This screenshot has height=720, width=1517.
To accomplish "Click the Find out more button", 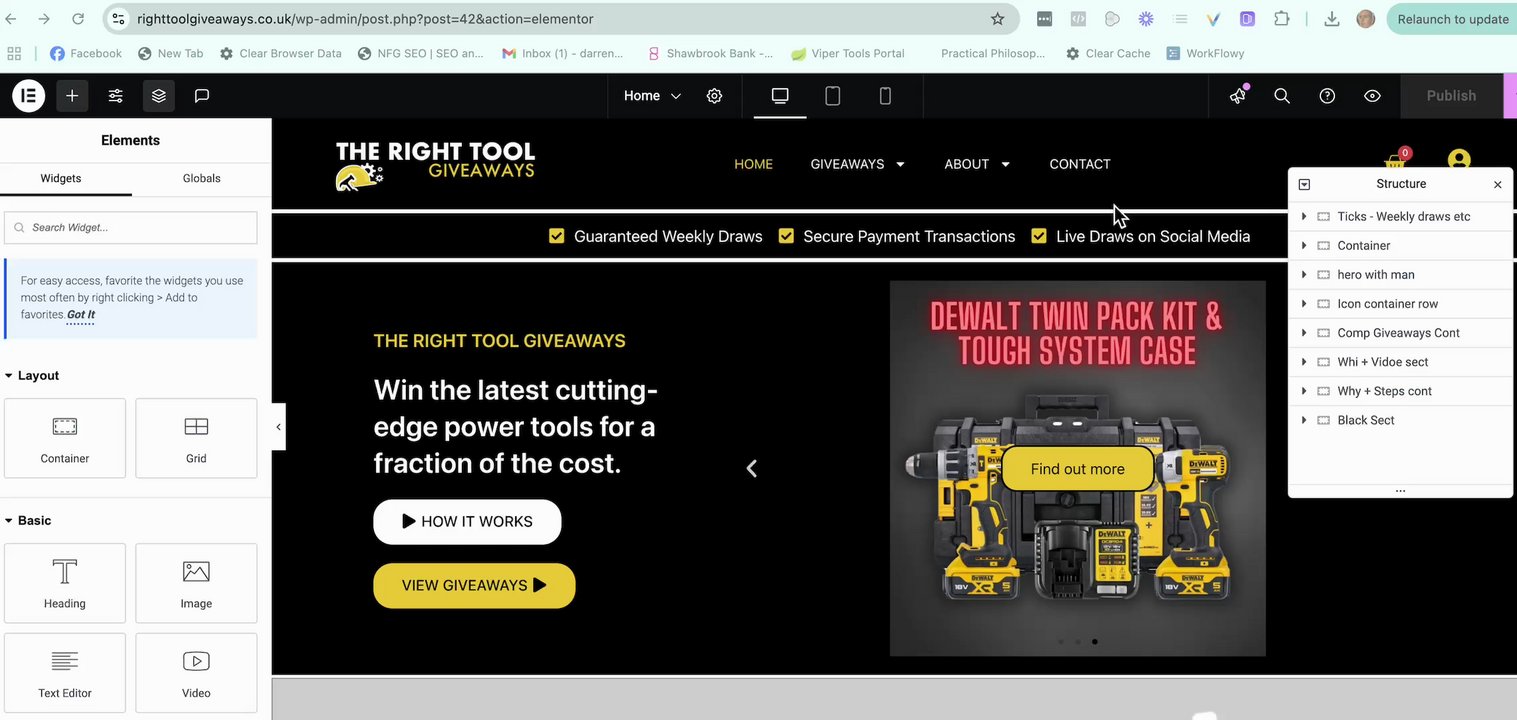I will (1077, 469).
